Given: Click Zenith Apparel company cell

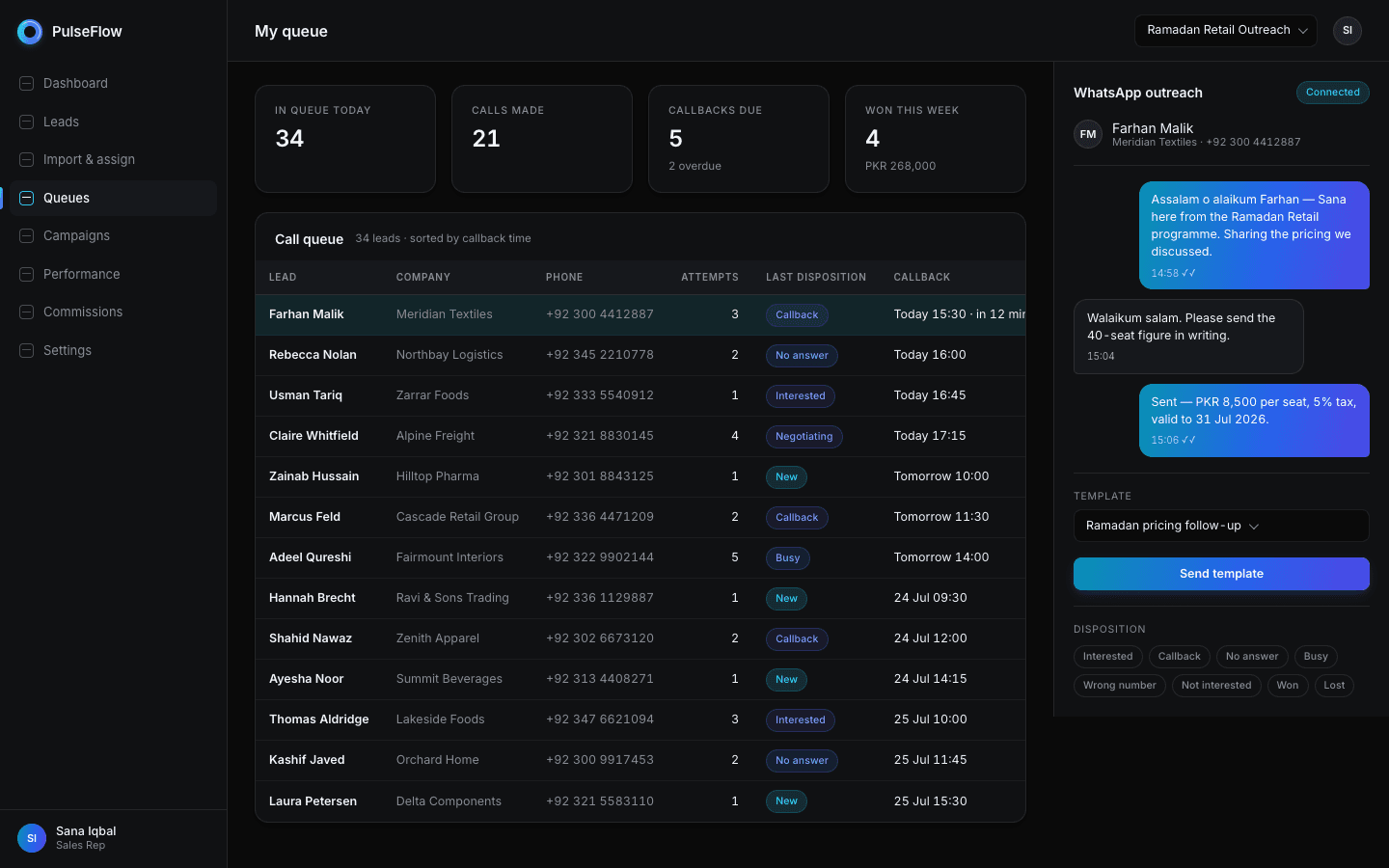Looking at the screenshot, I should tap(438, 638).
